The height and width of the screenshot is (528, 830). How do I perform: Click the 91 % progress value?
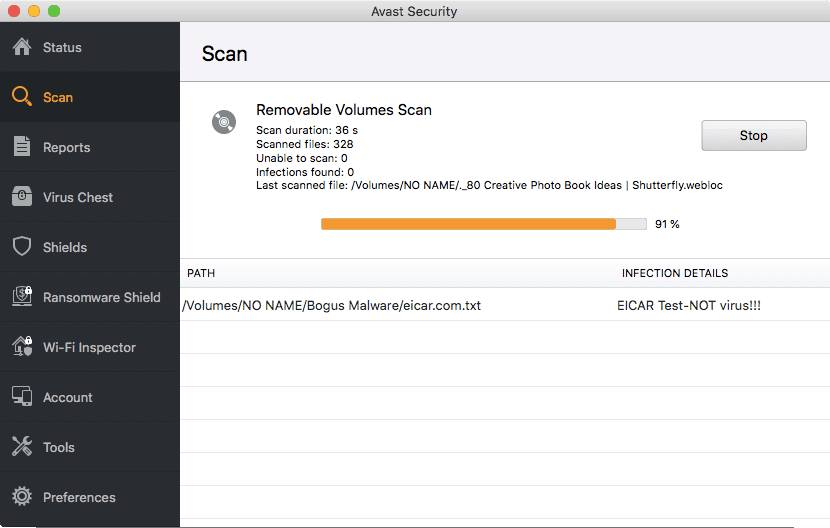(x=667, y=224)
